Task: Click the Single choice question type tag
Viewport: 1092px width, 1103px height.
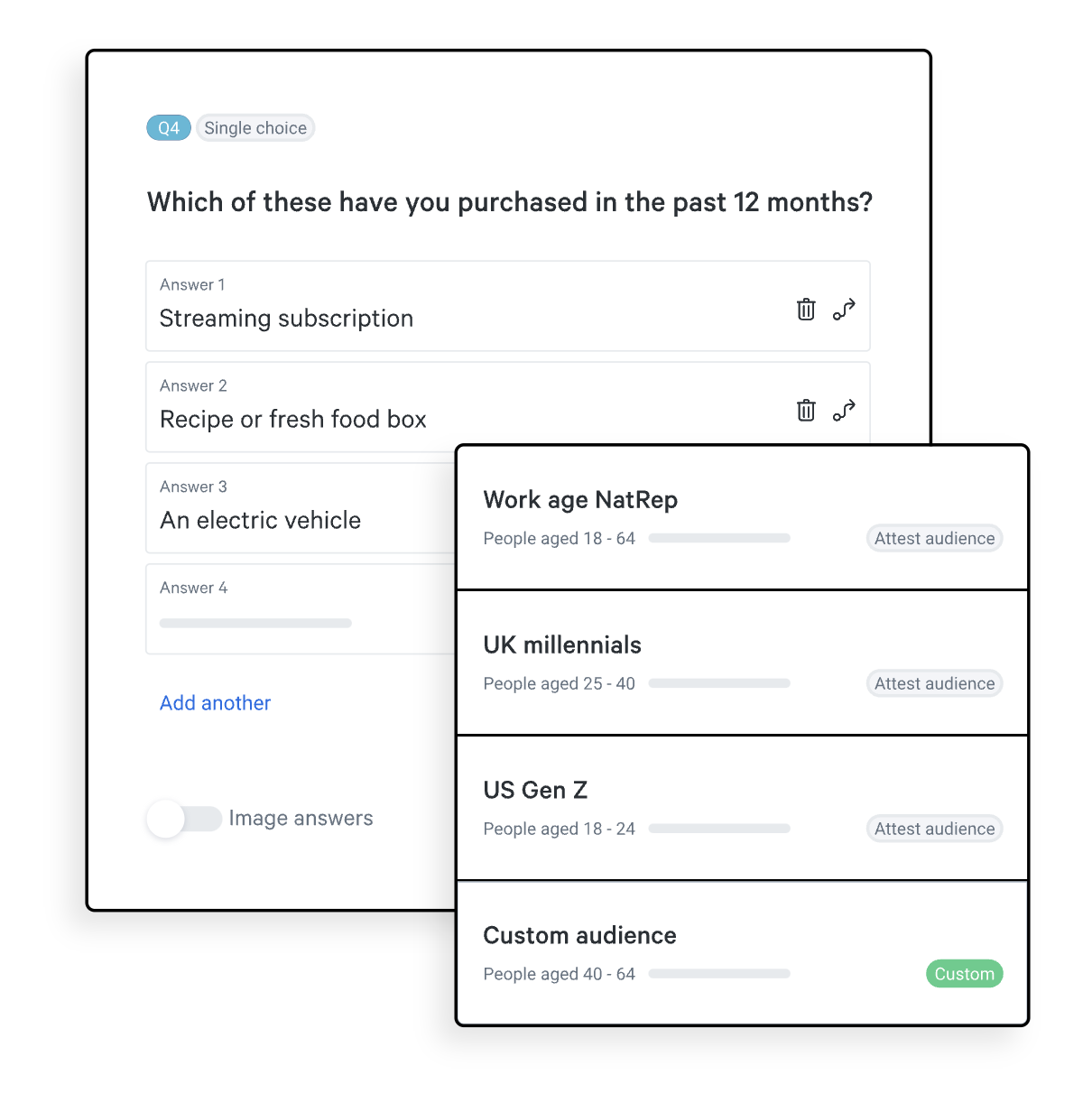Action: [255, 128]
